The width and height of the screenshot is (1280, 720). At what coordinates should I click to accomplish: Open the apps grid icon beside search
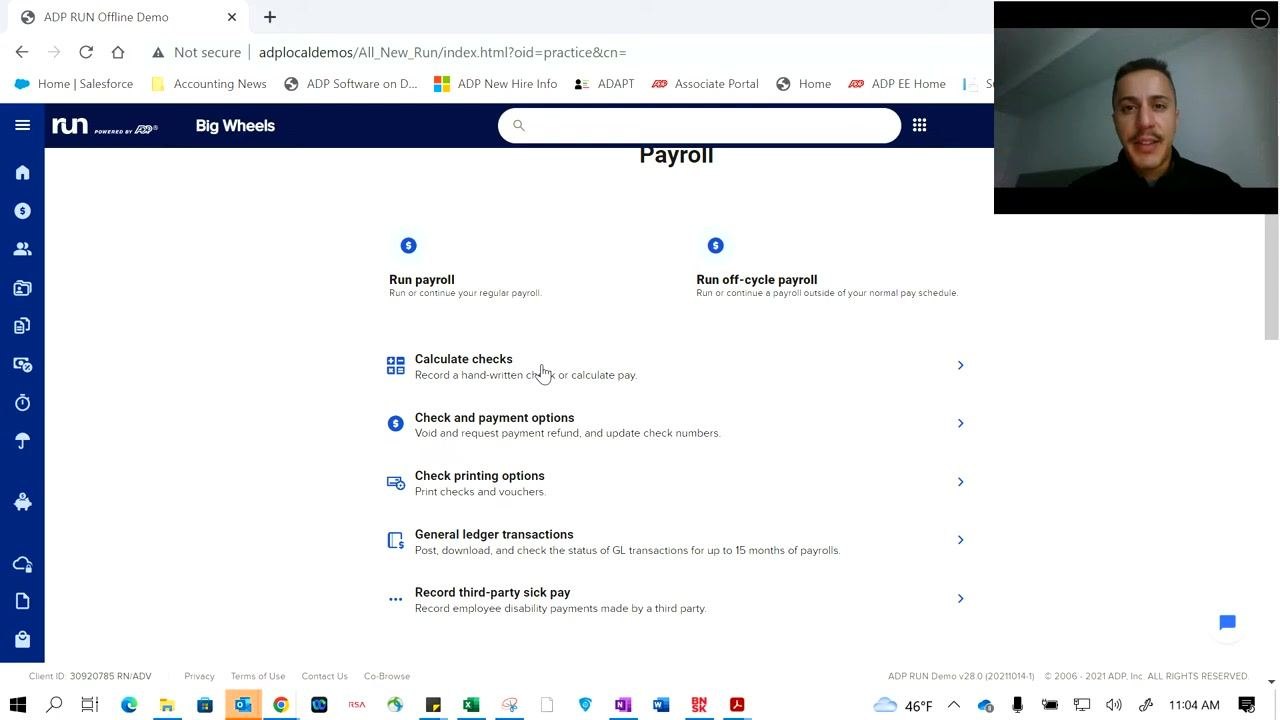[919, 125]
